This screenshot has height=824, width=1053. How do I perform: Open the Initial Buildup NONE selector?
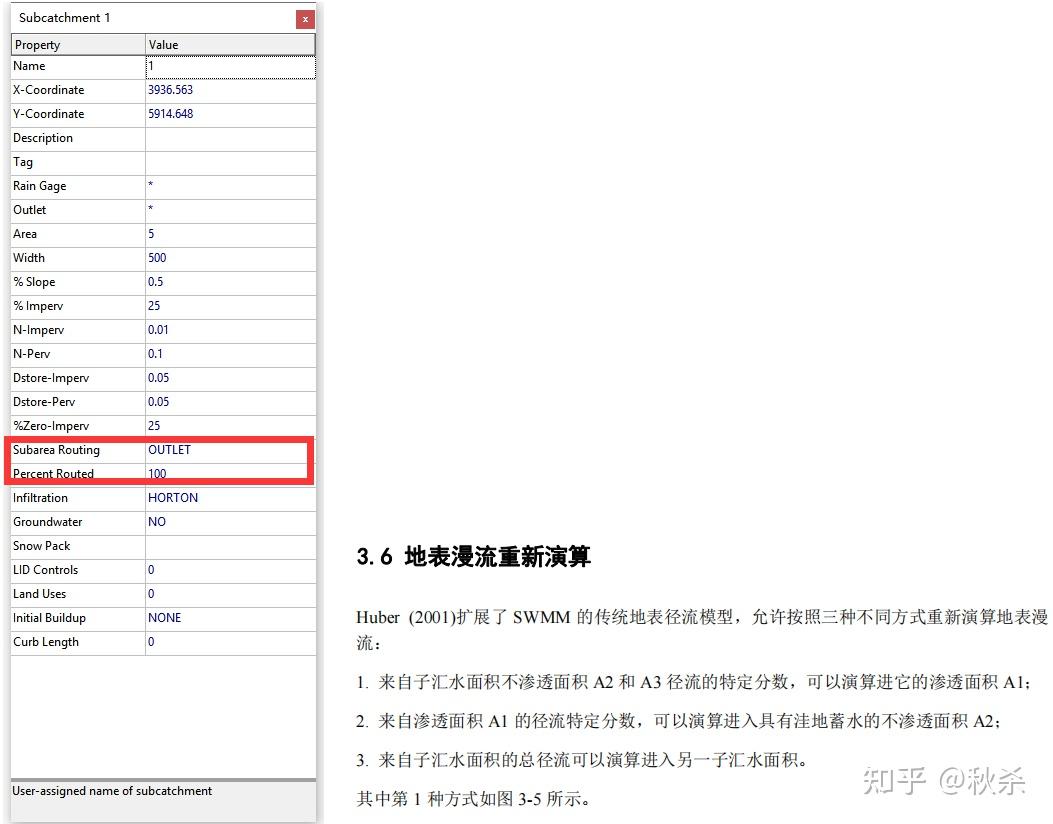[x=230, y=618]
